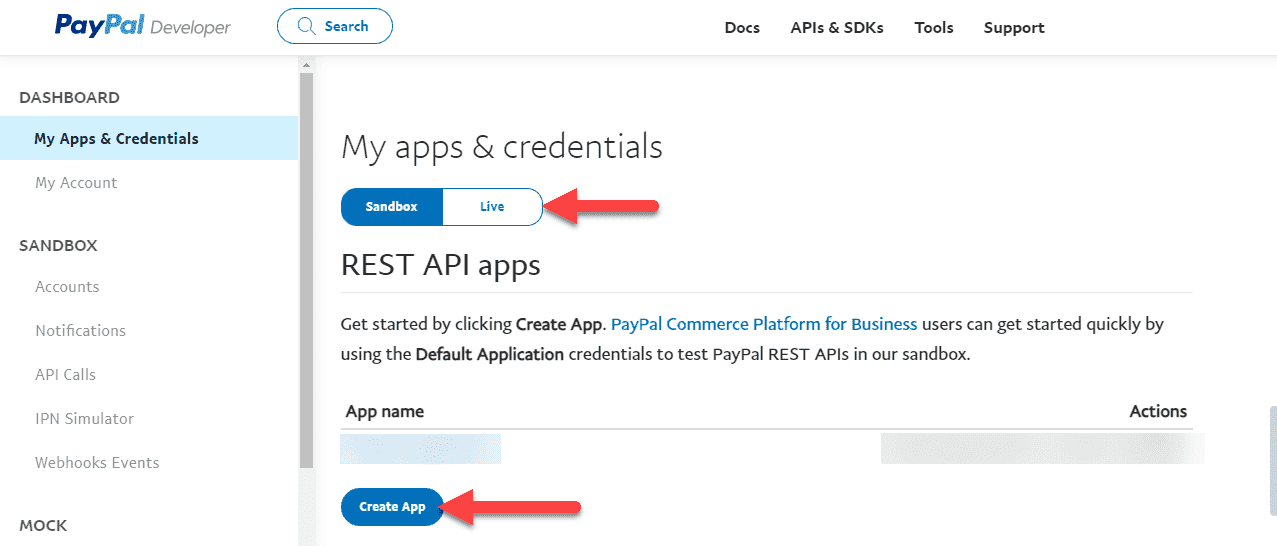Open sandbox Notifications
The image size is (1277, 546).
(x=80, y=330)
